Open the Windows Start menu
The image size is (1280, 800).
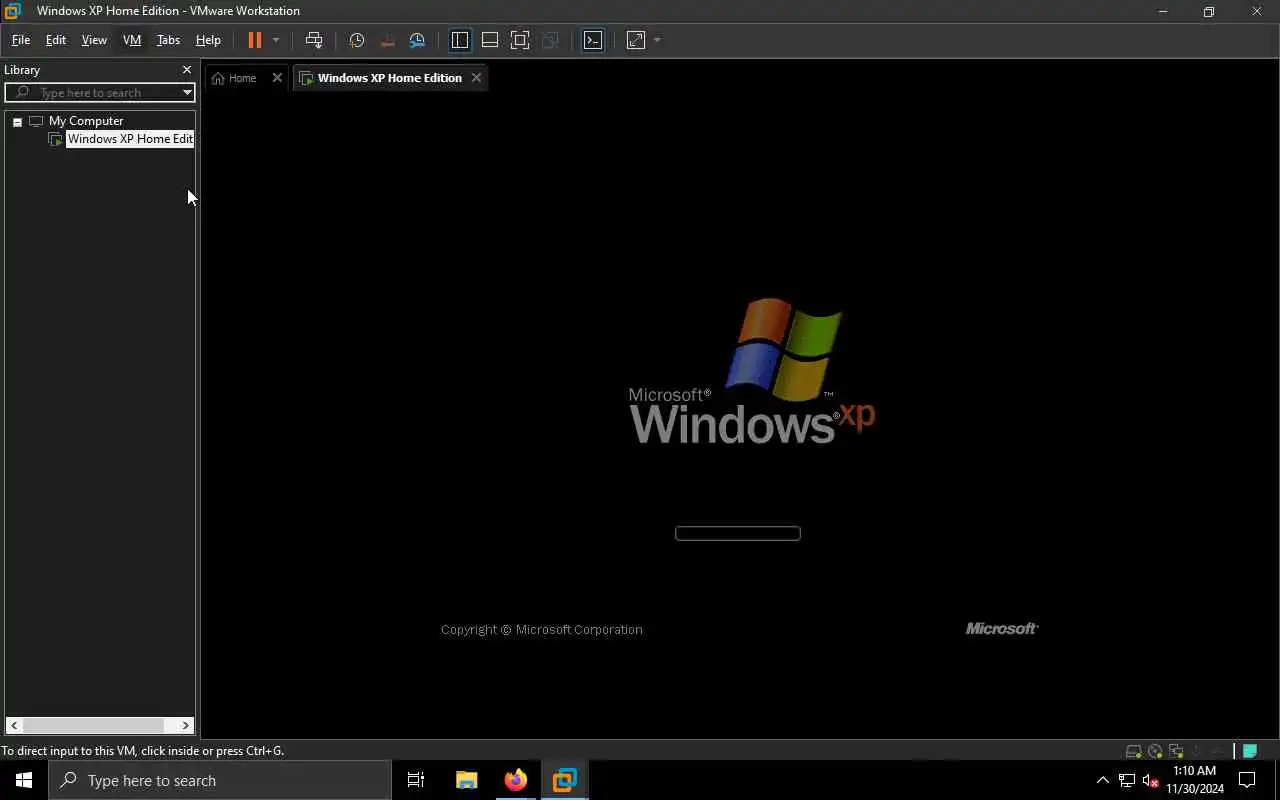[x=24, y=780]
